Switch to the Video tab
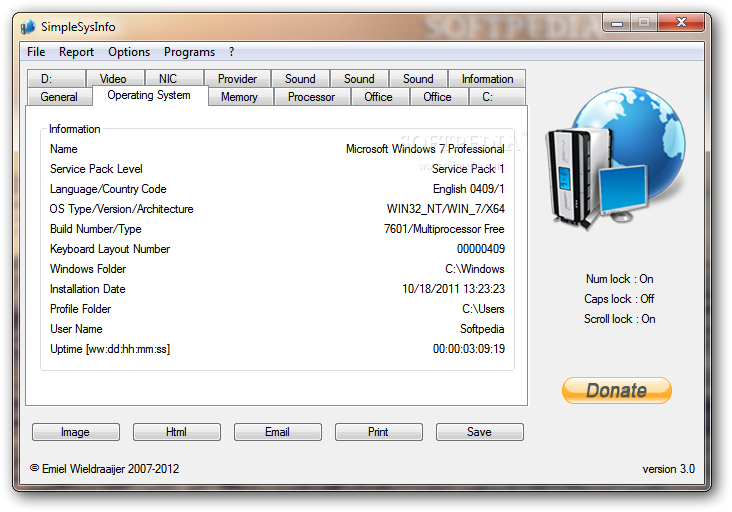The height and width of the screenshot is (512, 732). 115,78
